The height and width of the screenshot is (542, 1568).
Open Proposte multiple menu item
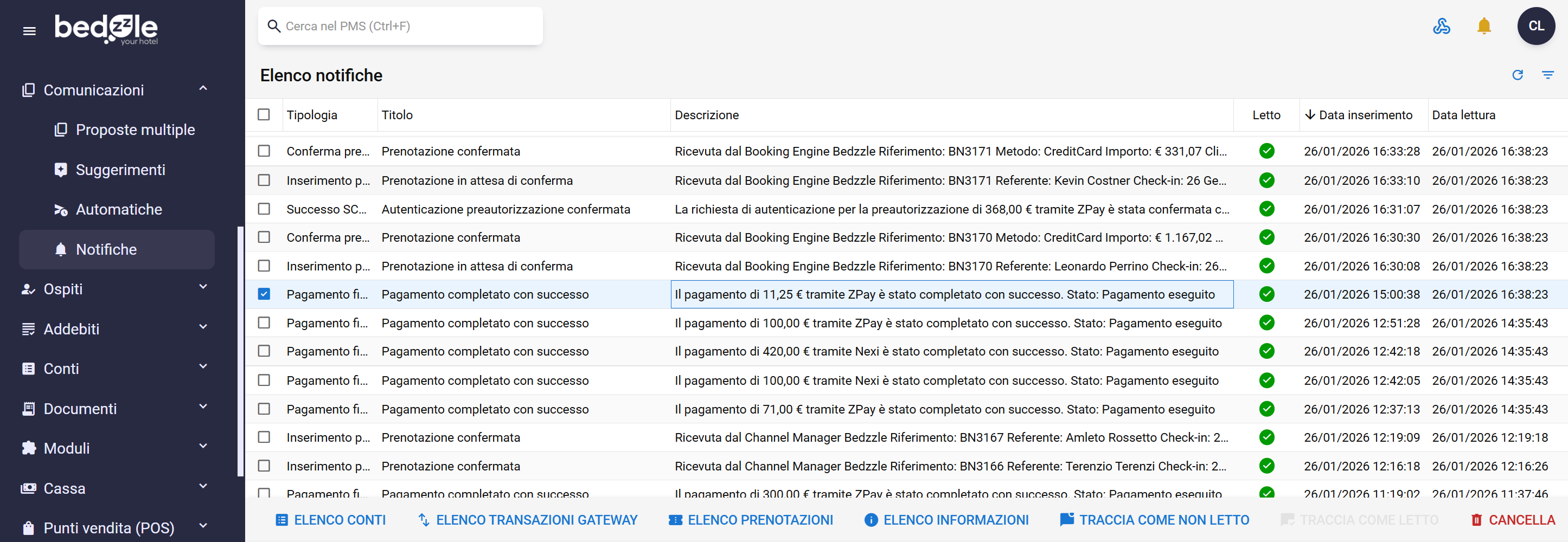(135, 130)
